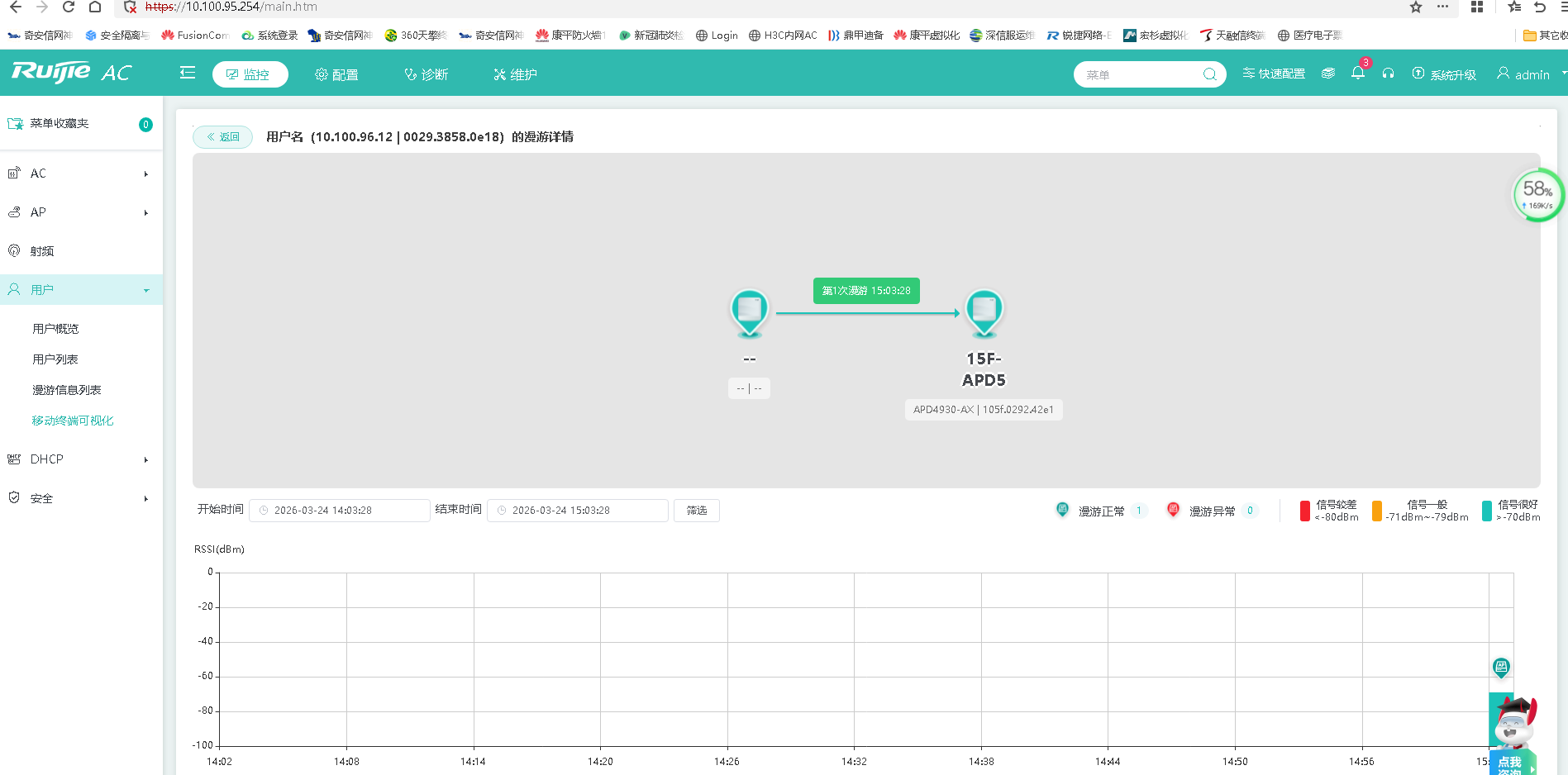Click the unknown source AP icon

coord(749,311)
